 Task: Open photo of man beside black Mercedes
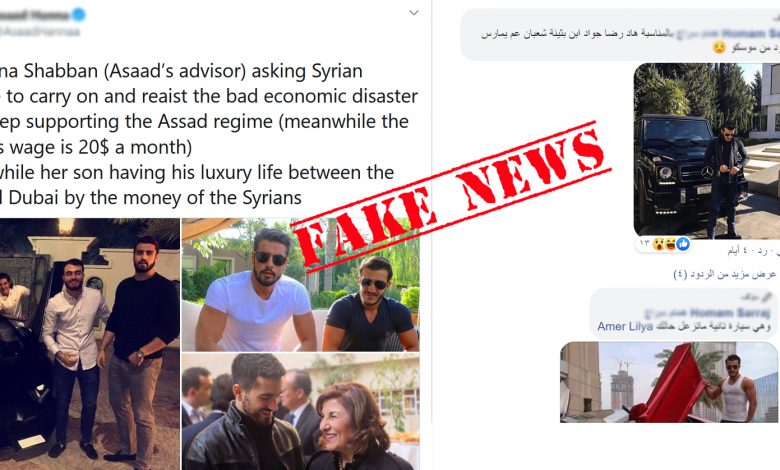coord(706,151)
